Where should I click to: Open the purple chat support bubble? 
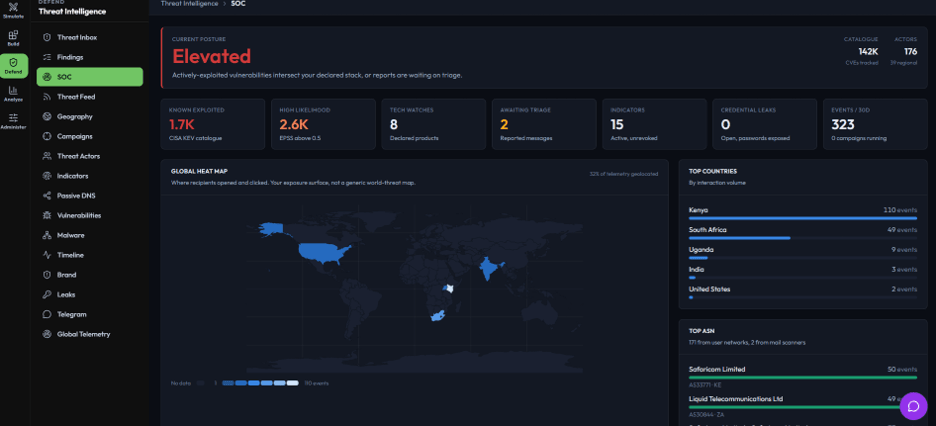click(x=913, y=406)
